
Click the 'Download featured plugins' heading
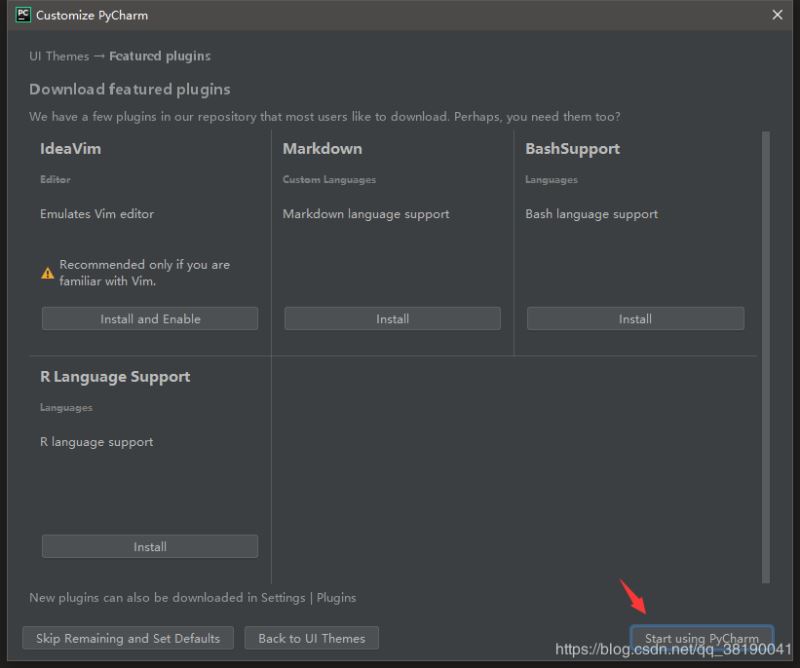(130, 89)
